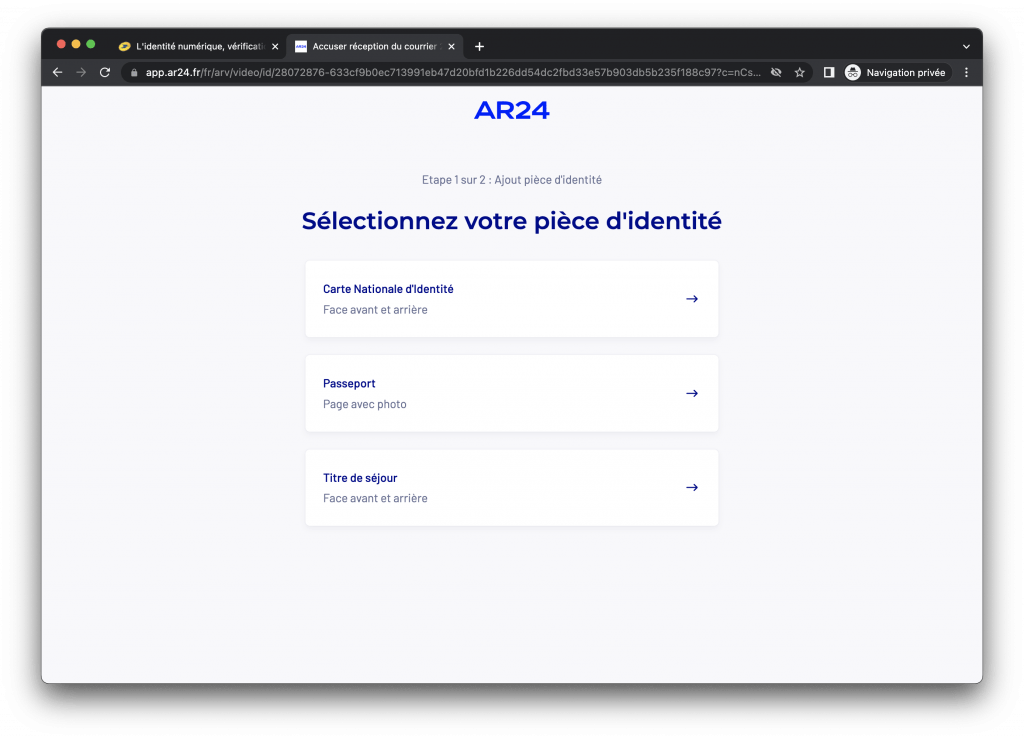Click the padlock site info icon
1024x738 pixels.
pyautogui.click(x=134, y=72)
